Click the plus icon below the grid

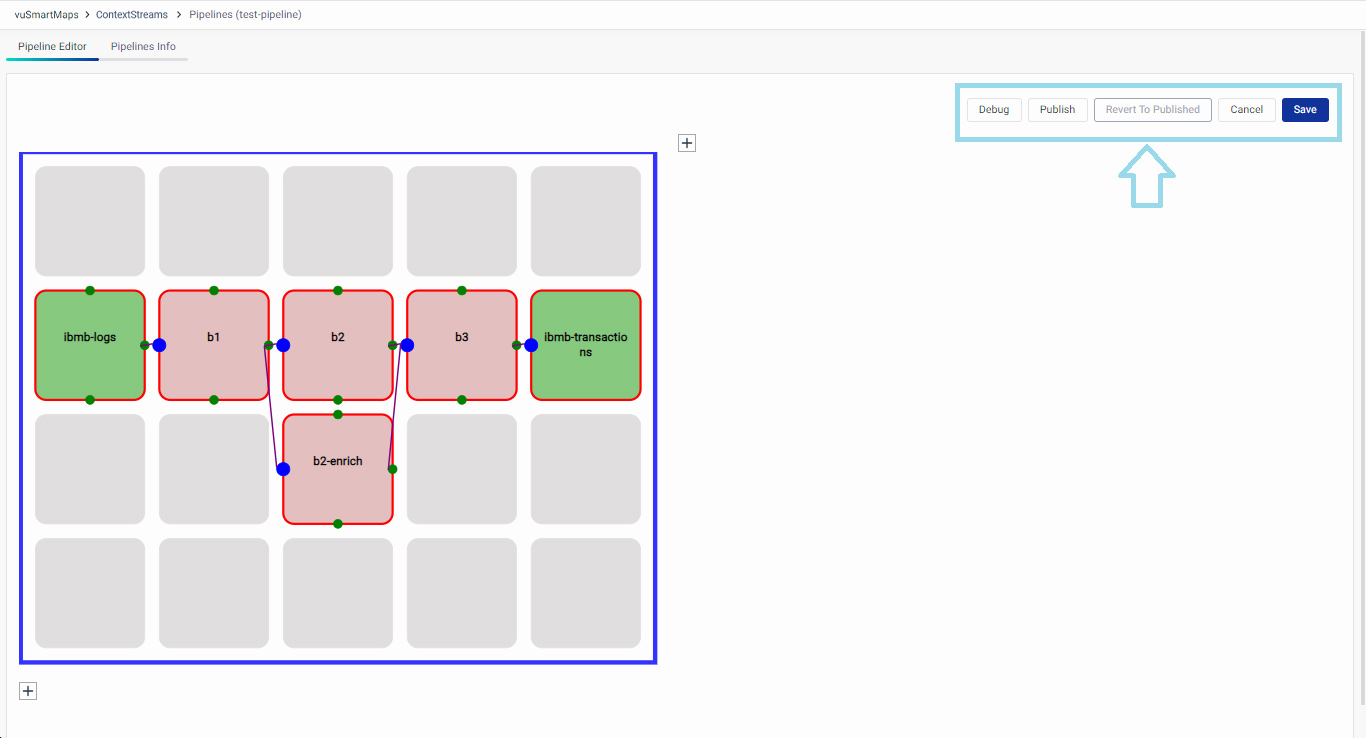[28, 691]
